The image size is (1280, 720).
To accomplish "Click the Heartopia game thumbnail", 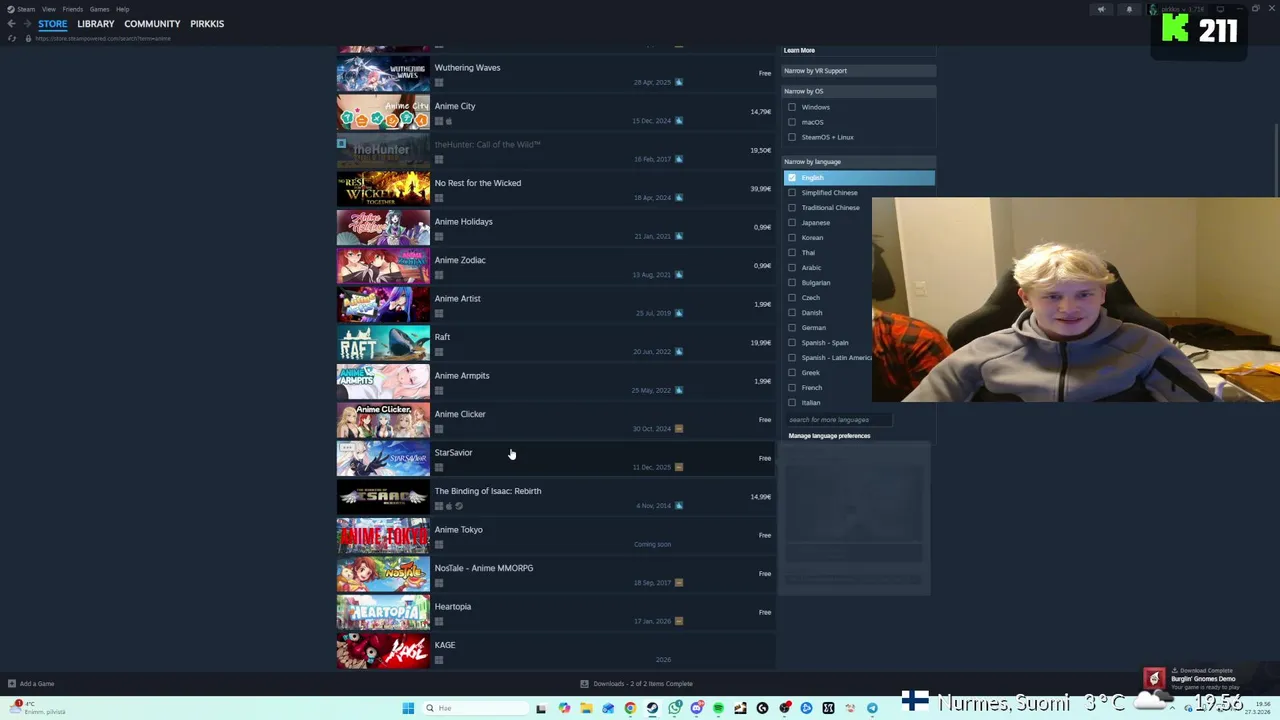I will pyautogui.click(x=383, y=613).
